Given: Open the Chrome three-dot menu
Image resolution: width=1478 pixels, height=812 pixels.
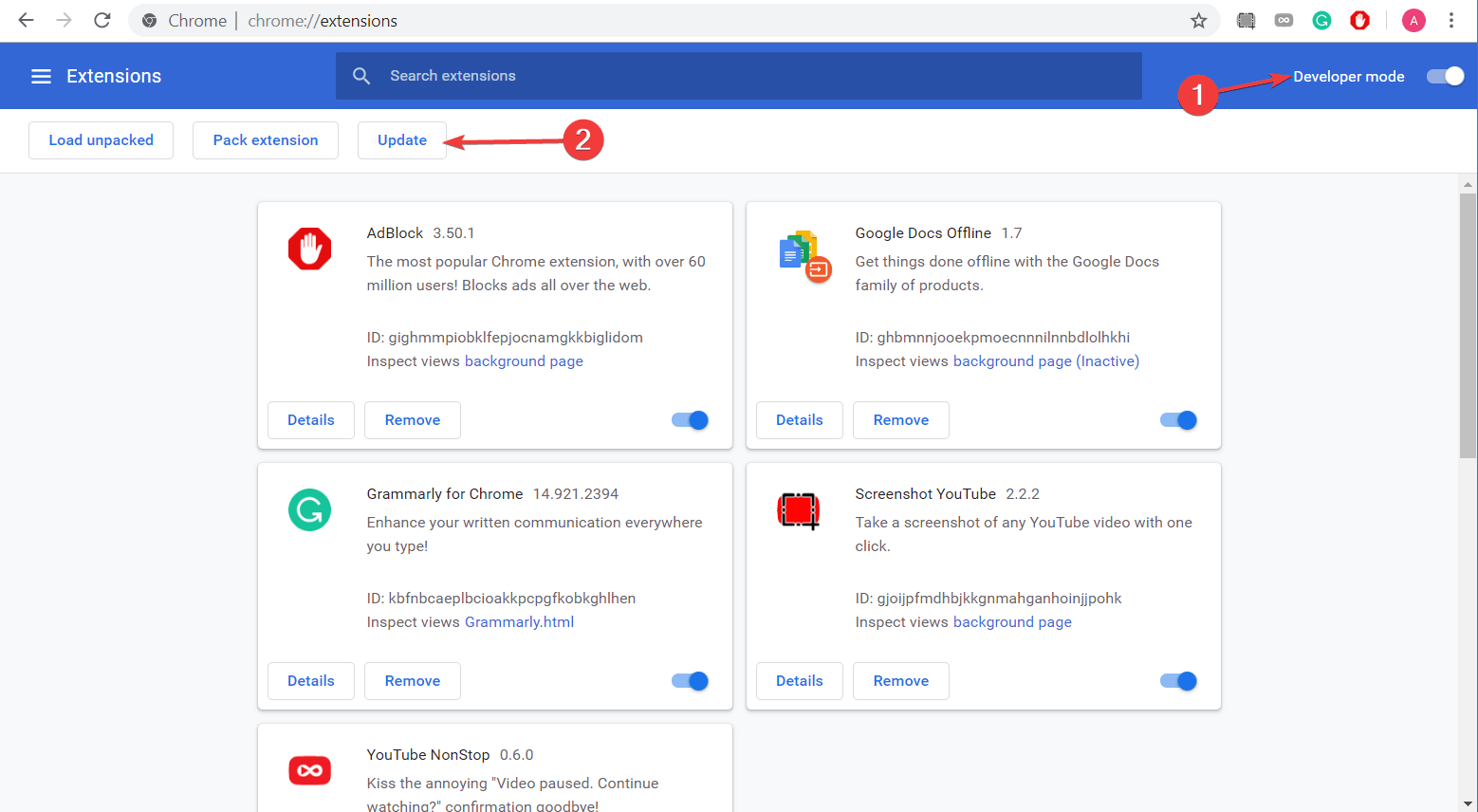Looking at the screenshot, I should tap(1451, 21).
